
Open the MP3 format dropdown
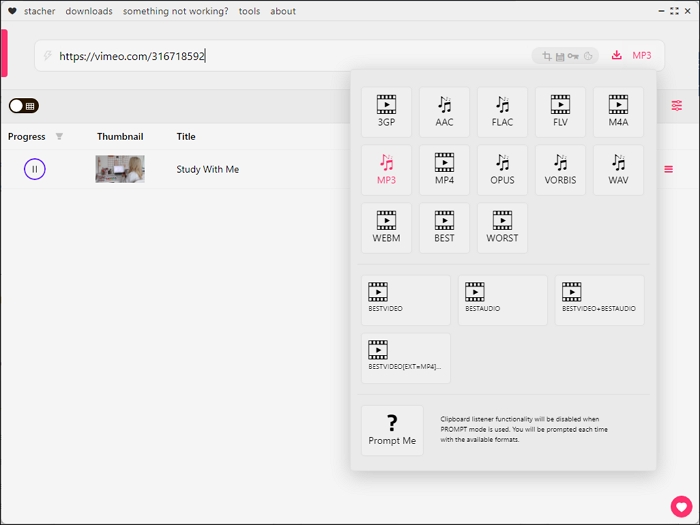pyautogui.click(x=641, y=56)
